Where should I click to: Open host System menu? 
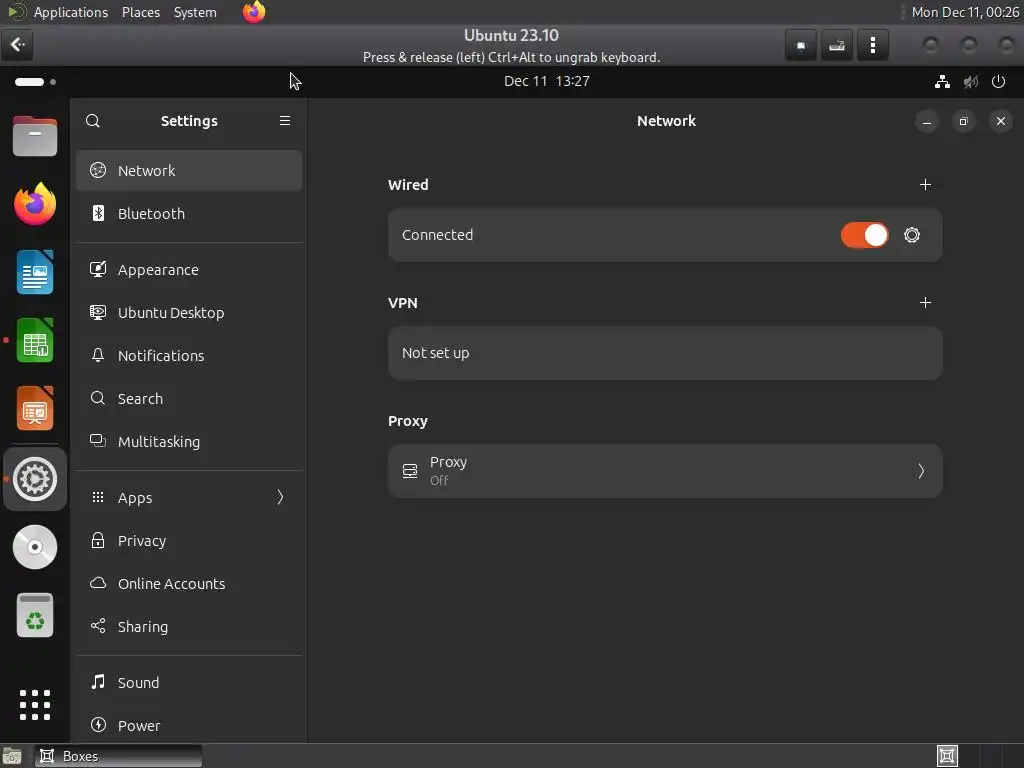(195, 12)
